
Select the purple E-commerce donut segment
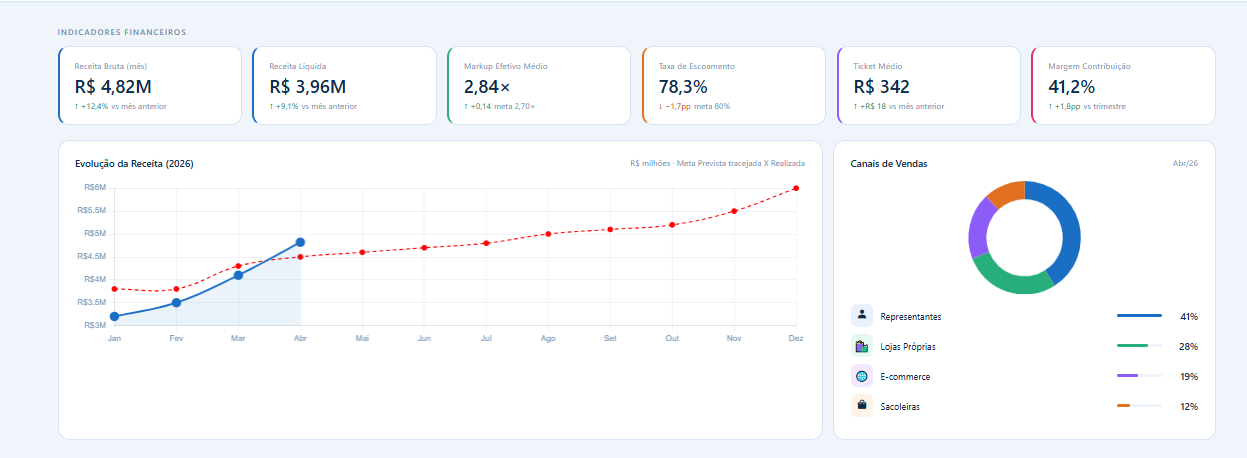pos(977,228)
